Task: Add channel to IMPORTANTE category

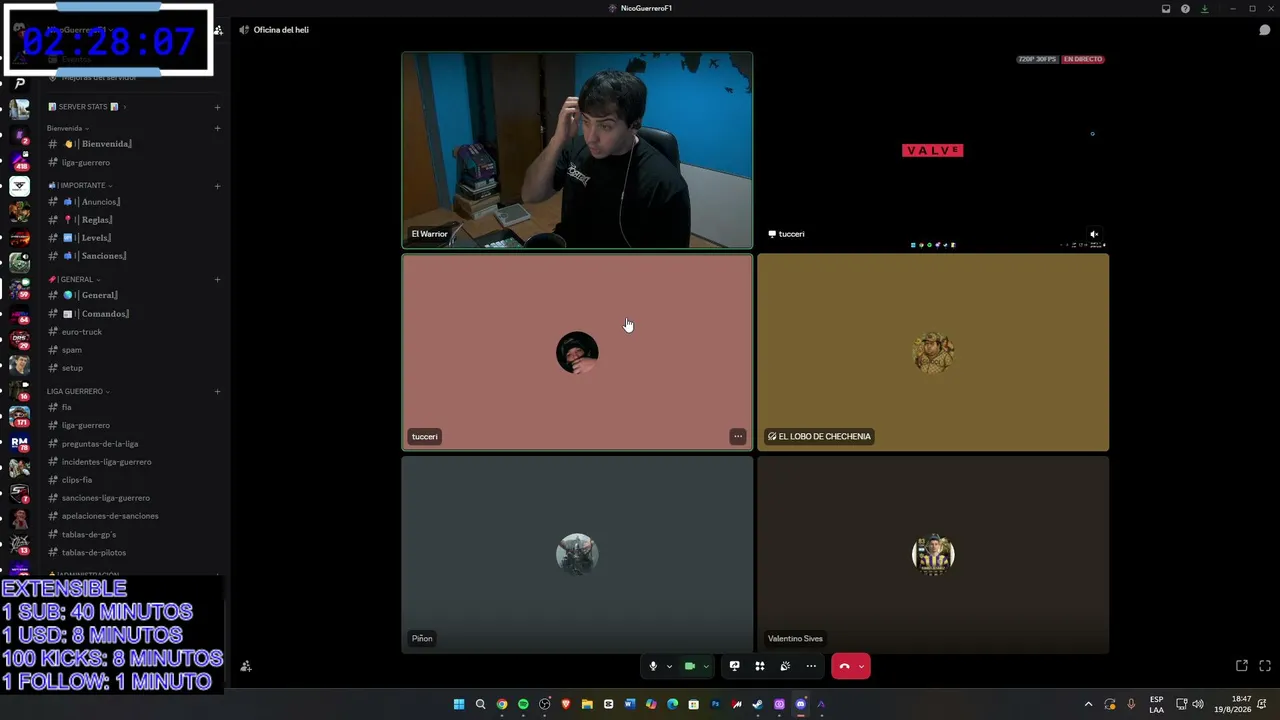Action: (217, 185)
